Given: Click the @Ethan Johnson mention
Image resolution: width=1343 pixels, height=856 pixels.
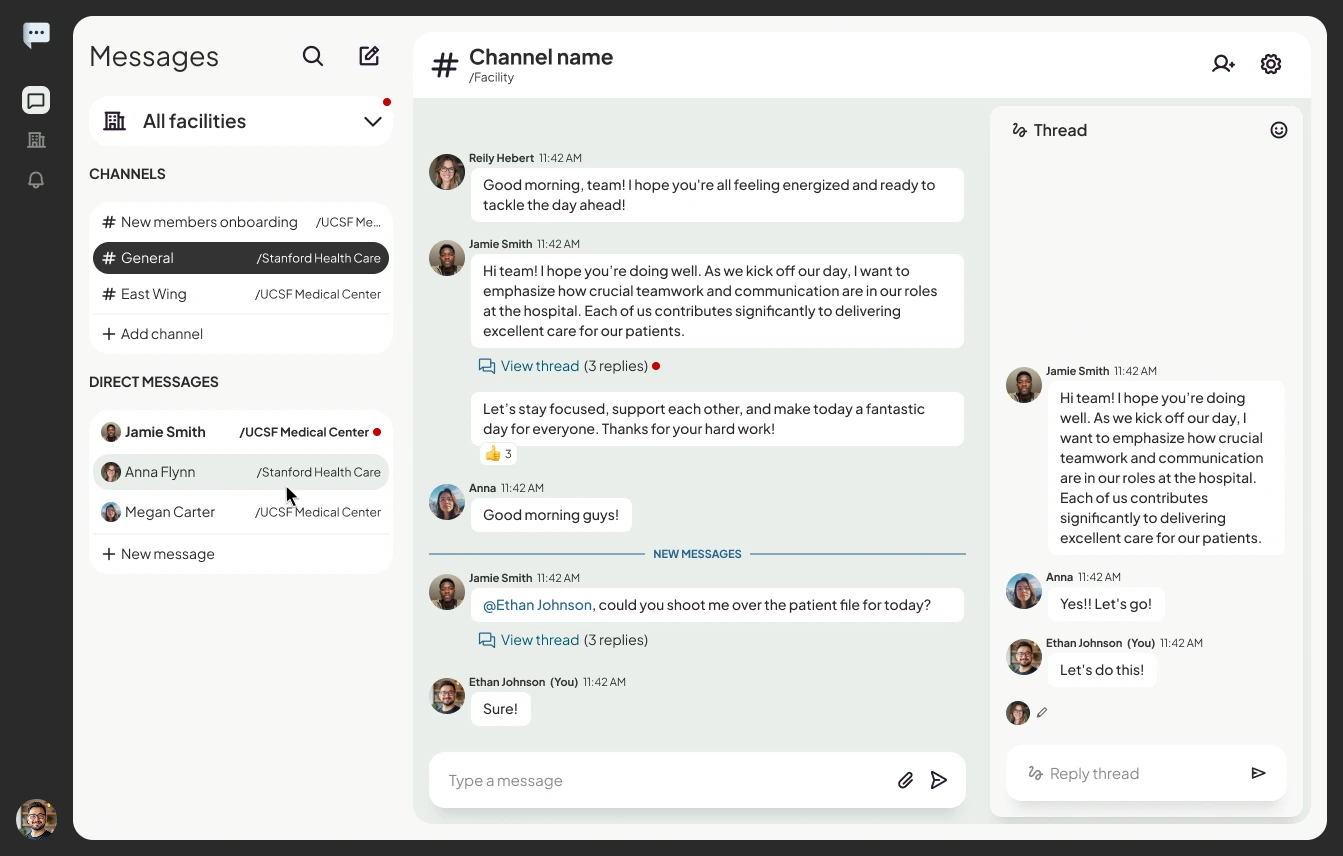Looking at the screenshot, I should click(537, 605).
